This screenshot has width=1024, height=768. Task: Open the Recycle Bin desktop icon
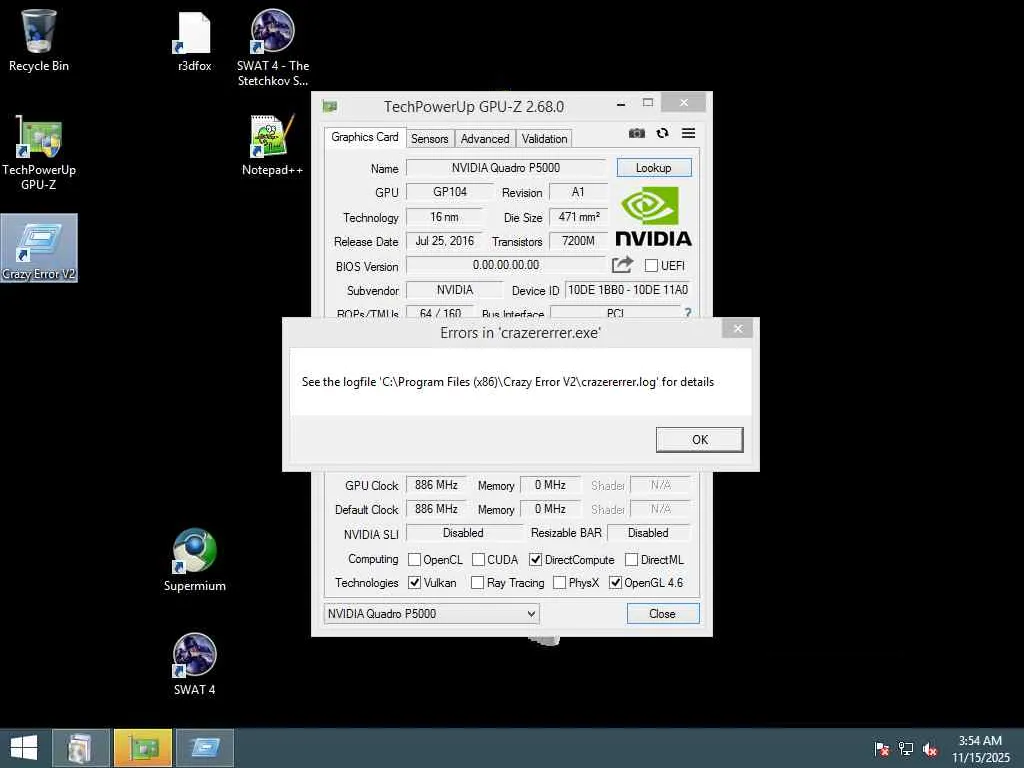click(39, 40)
